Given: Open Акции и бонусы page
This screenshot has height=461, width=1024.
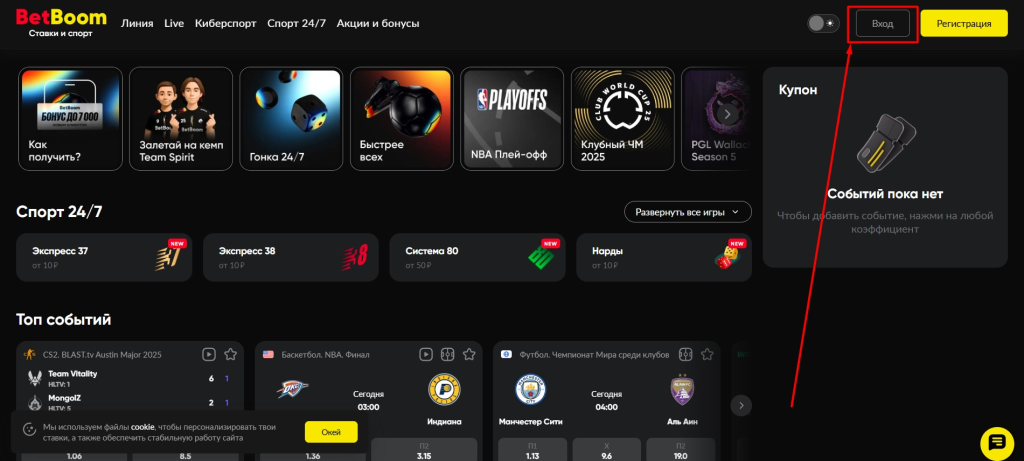Looking at the screenshot, I should [378, 24].
